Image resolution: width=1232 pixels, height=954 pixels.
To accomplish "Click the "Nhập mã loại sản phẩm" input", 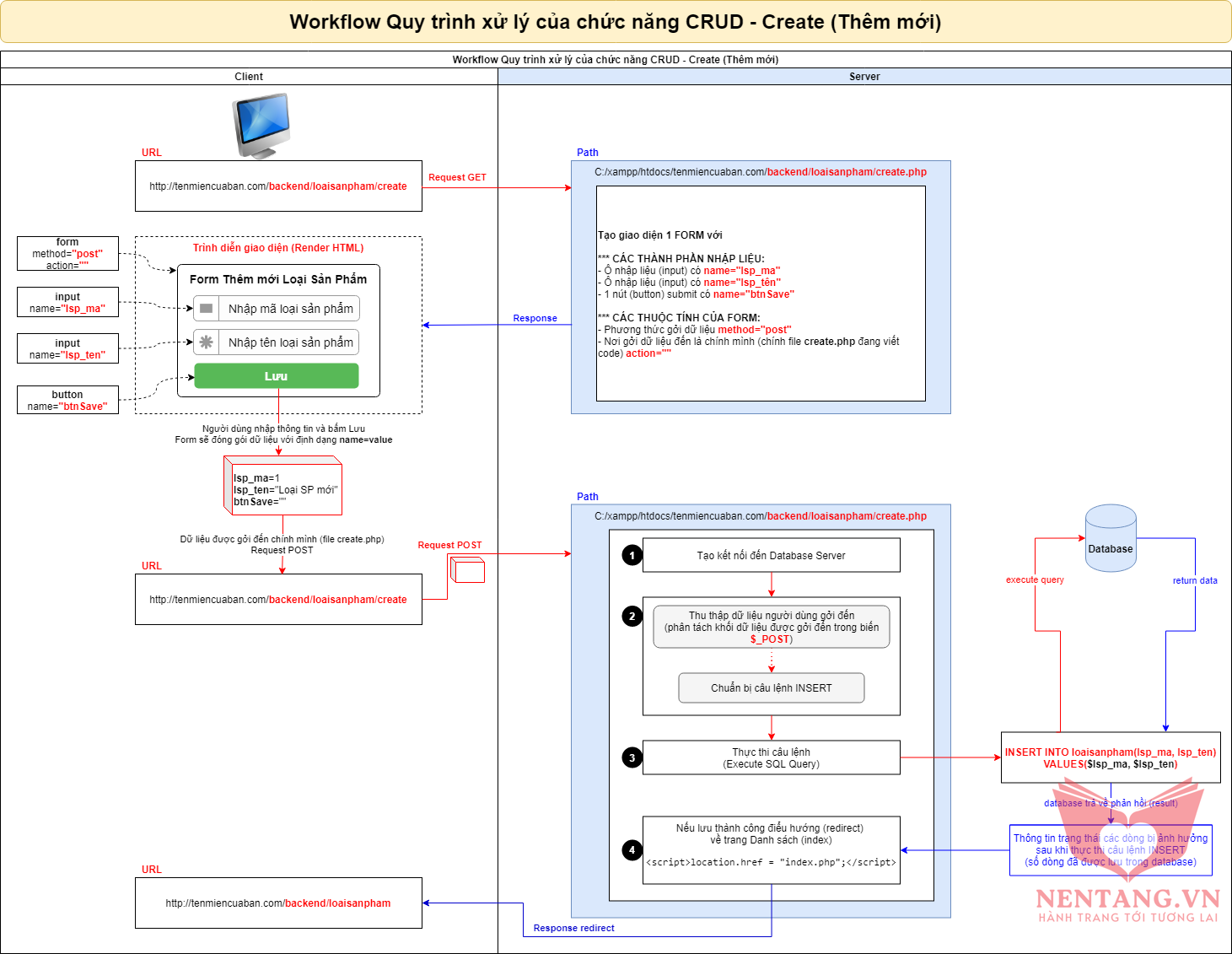I will [290, 309].
